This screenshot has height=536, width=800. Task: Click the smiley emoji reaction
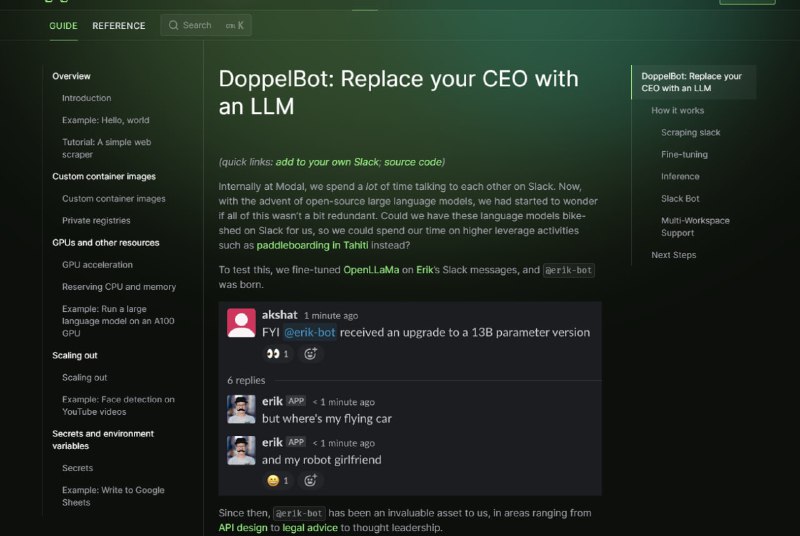pos(277,480)
